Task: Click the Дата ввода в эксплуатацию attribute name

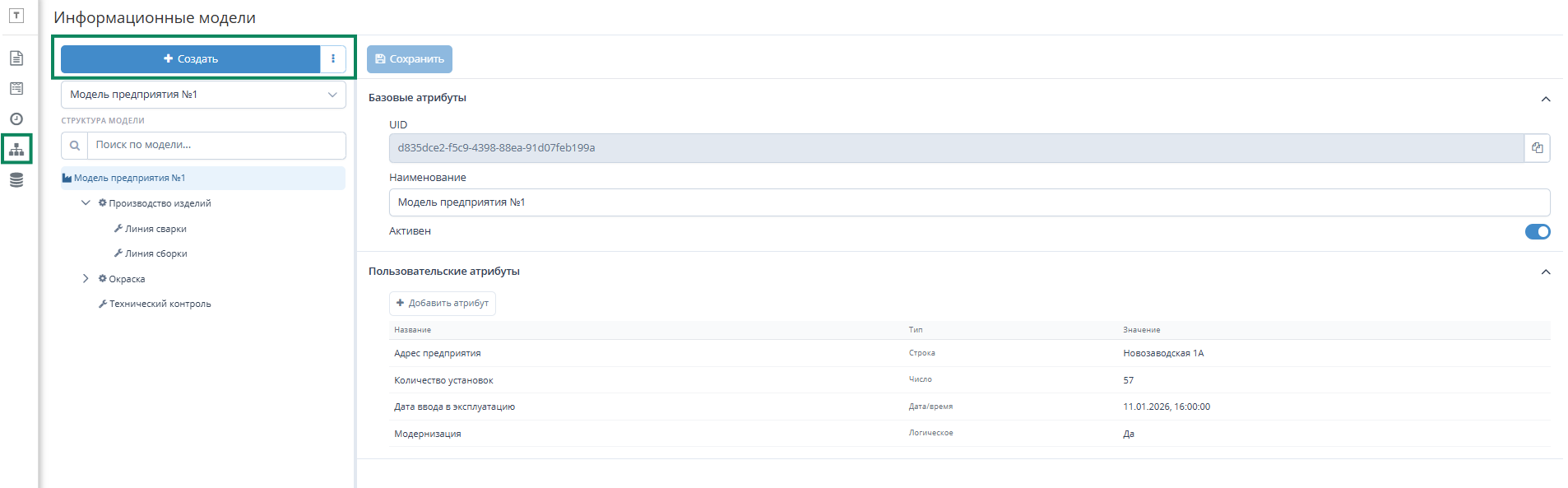Action: point(454,407)
